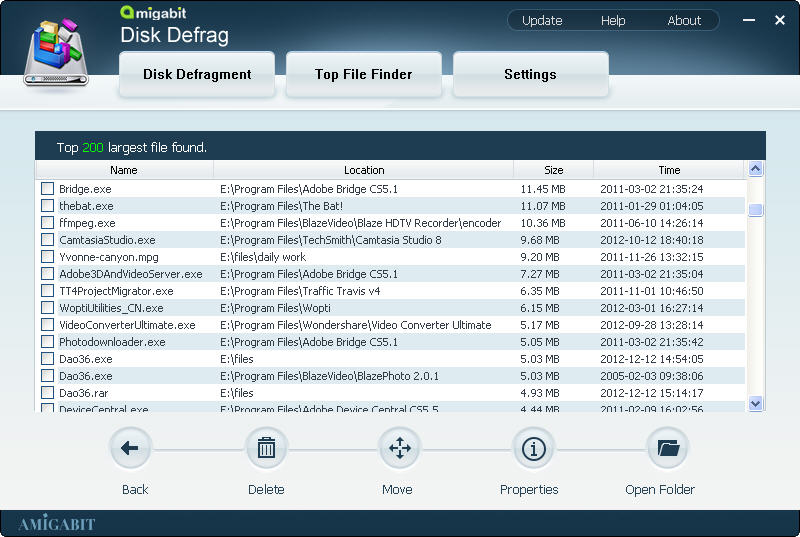Tick the Adobe3DAndVideoServer.exe checkbox
The image size is (800, 537).
(47, 274)
